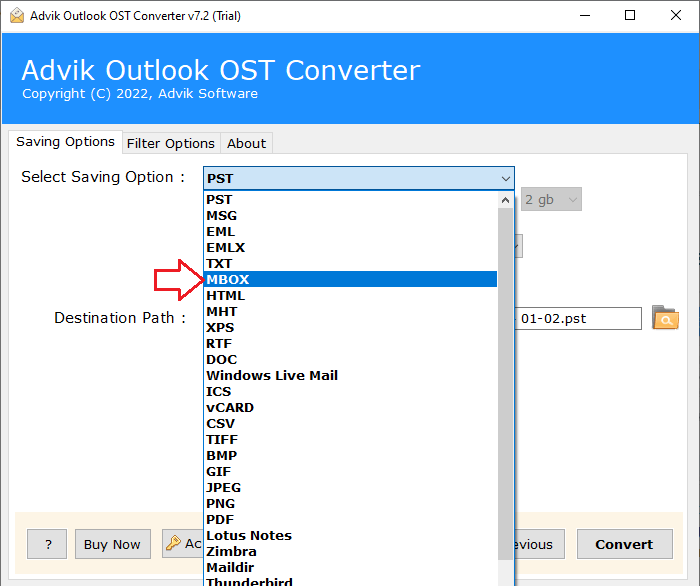
Task: Click the destination path field showing 01-02.pst
Action: (578, 319)
